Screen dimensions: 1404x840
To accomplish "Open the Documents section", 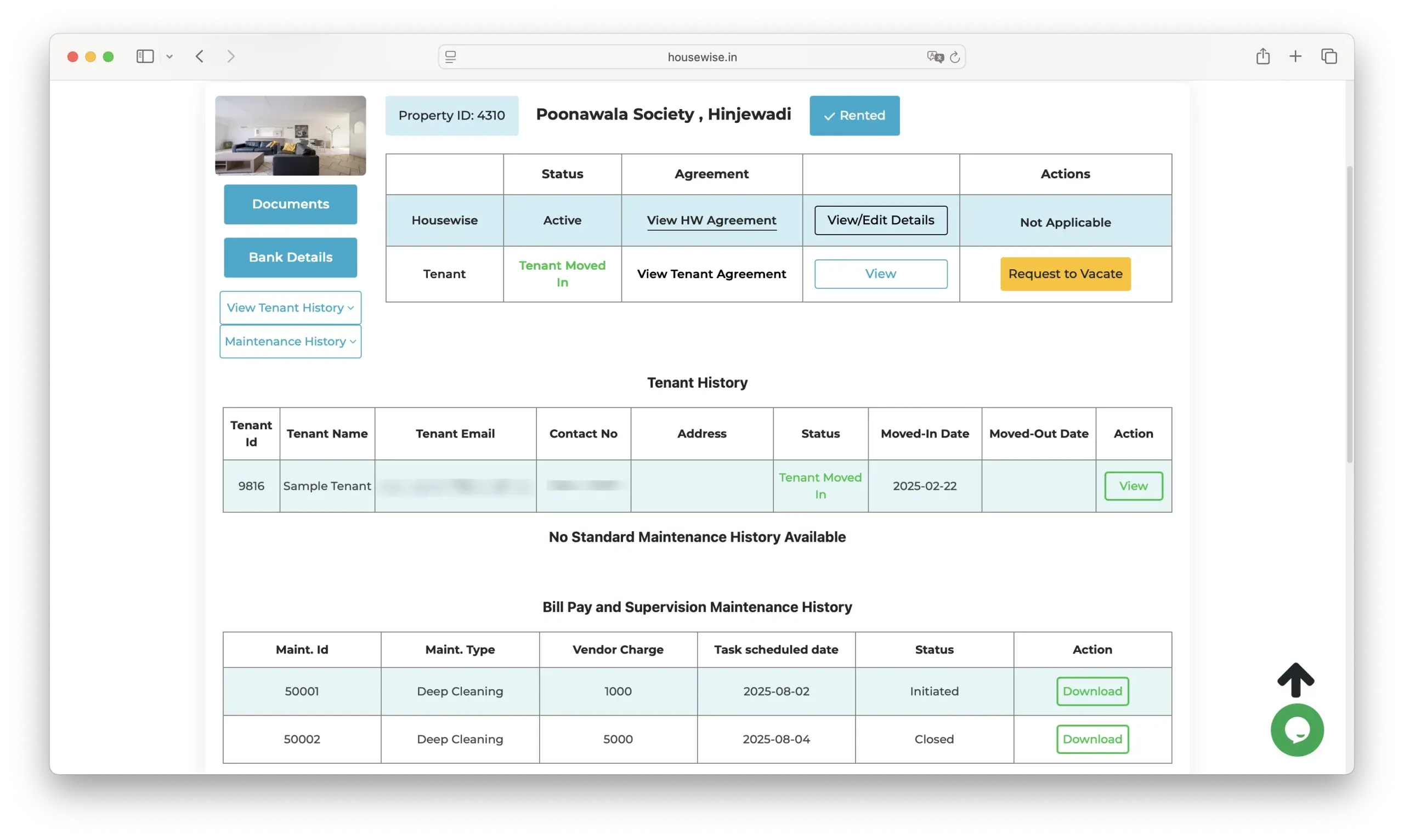I will (291, 205).
